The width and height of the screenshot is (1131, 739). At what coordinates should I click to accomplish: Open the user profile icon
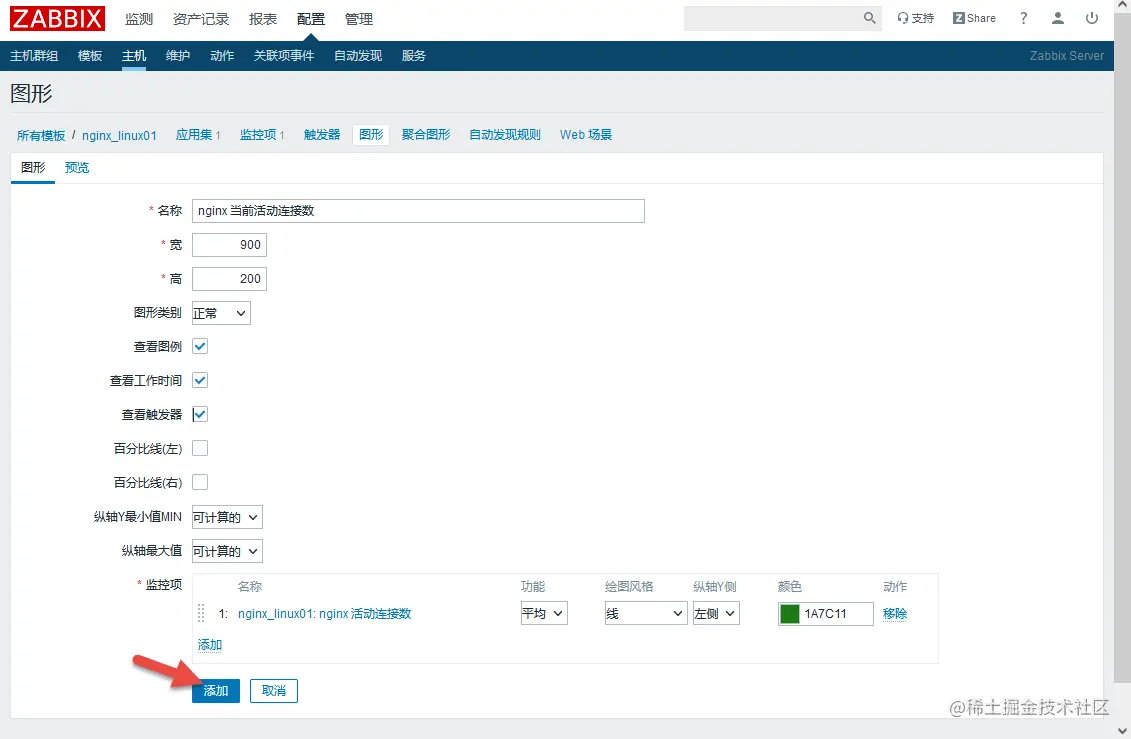click(1058, 17)
